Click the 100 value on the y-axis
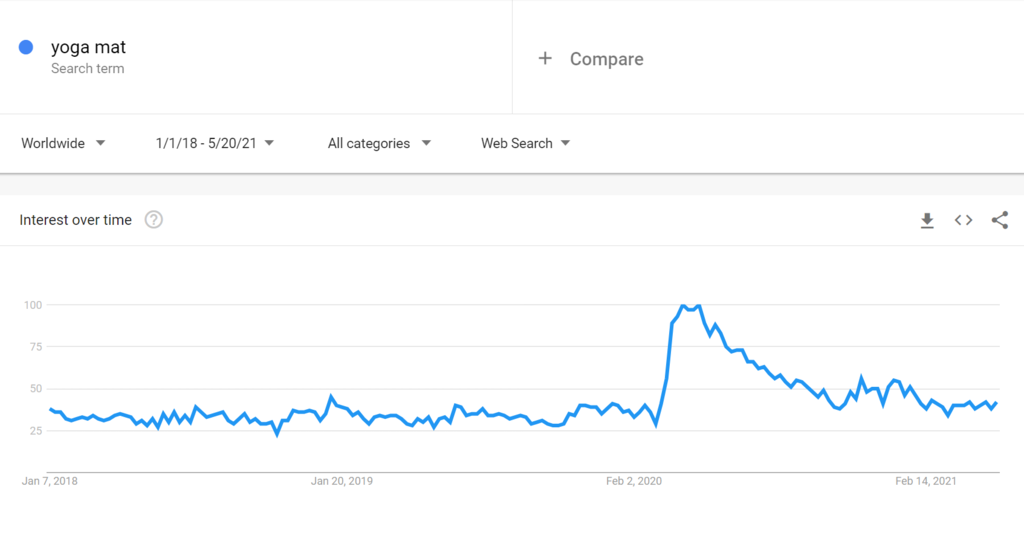Screen dimensions: 1024x547 [32, 304]
